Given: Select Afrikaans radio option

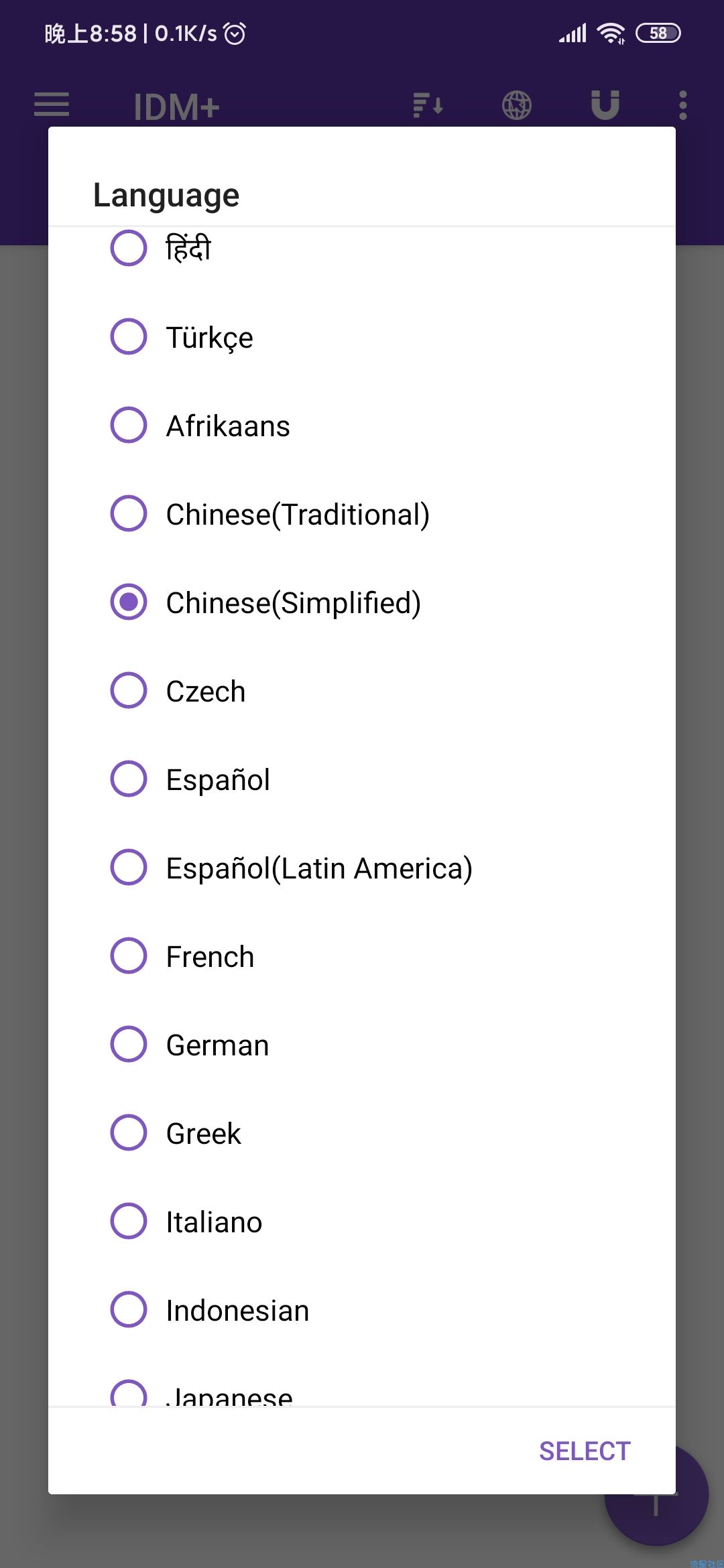Looking at the screenshot, I should pos(129,425).
